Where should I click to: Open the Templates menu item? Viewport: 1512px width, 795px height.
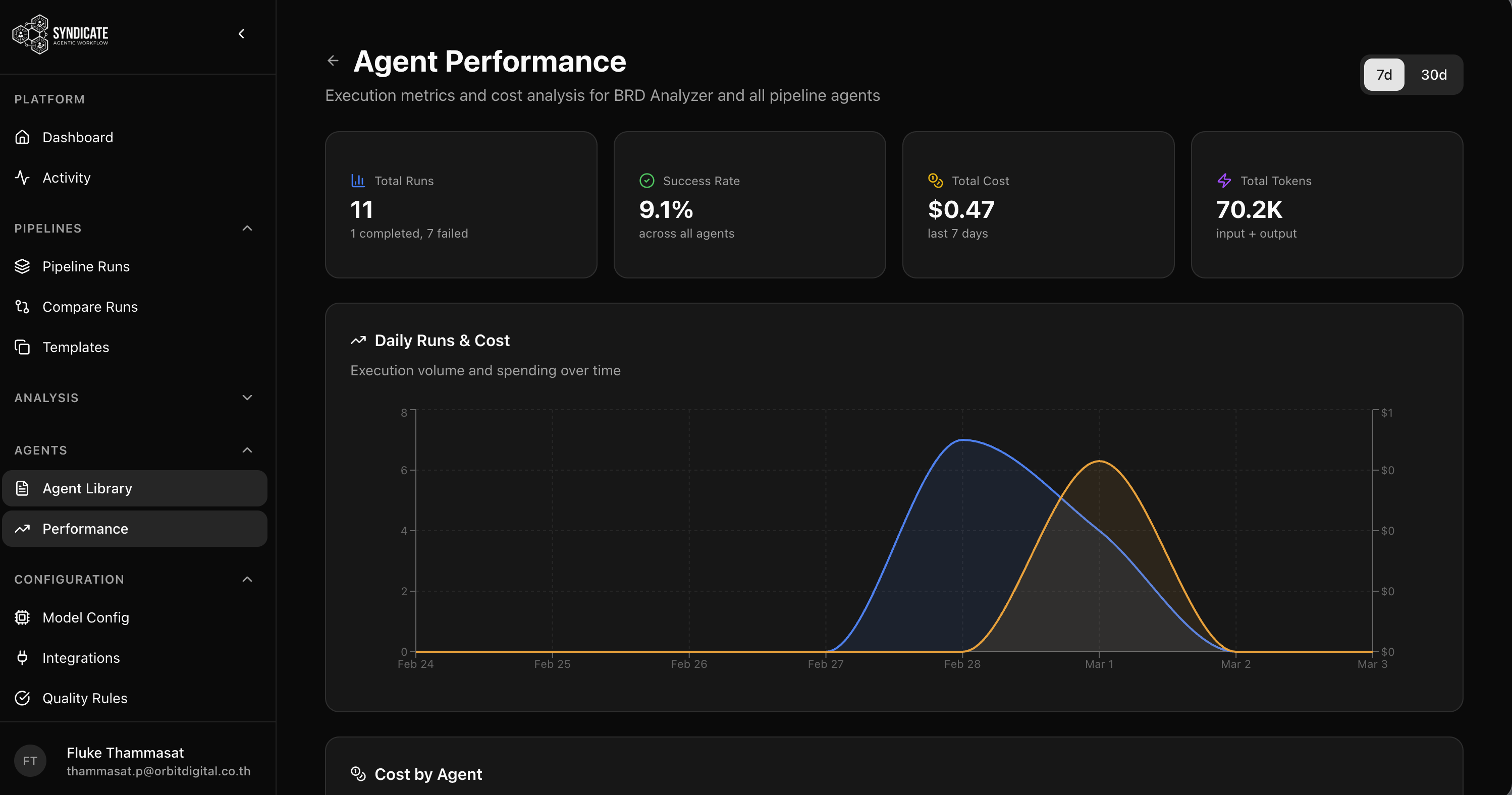tap(76, 348)
